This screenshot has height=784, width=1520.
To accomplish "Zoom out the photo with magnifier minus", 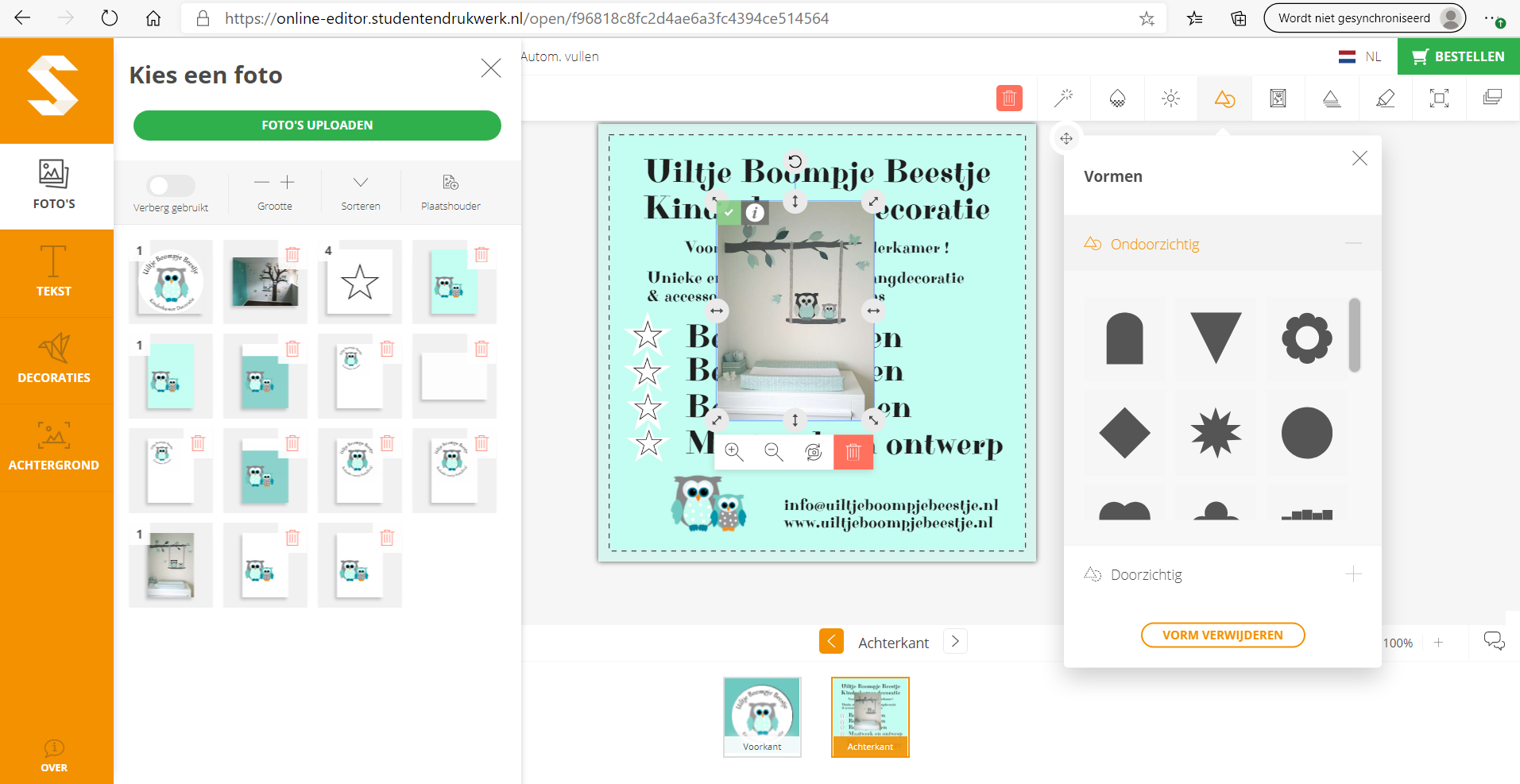I will [774, 452].
